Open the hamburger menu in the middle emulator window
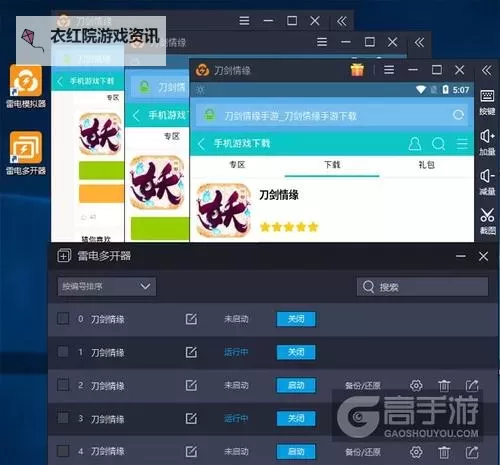 pos(322,42)
